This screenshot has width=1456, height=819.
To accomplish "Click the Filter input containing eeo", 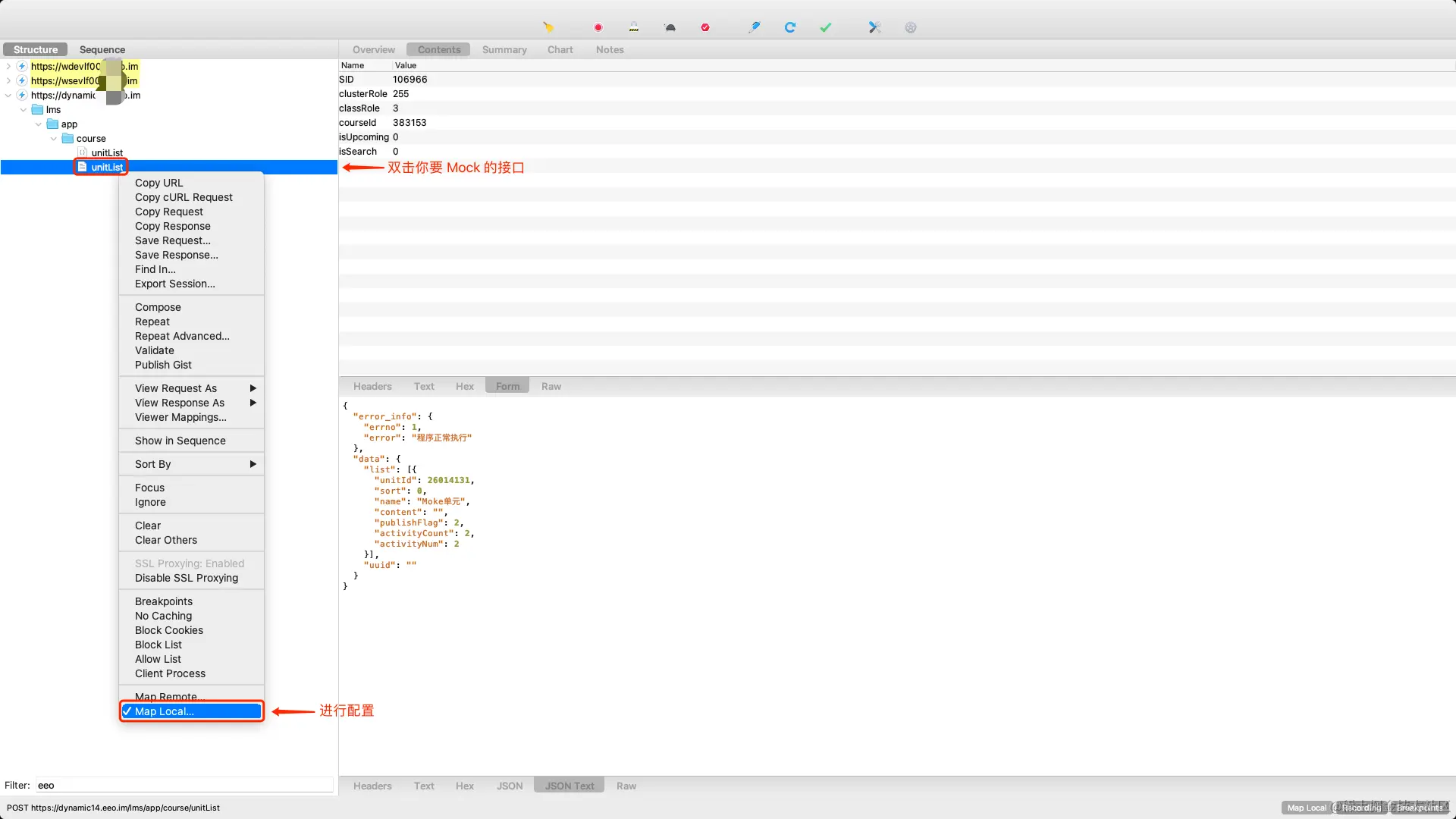I will click(184, 786).
